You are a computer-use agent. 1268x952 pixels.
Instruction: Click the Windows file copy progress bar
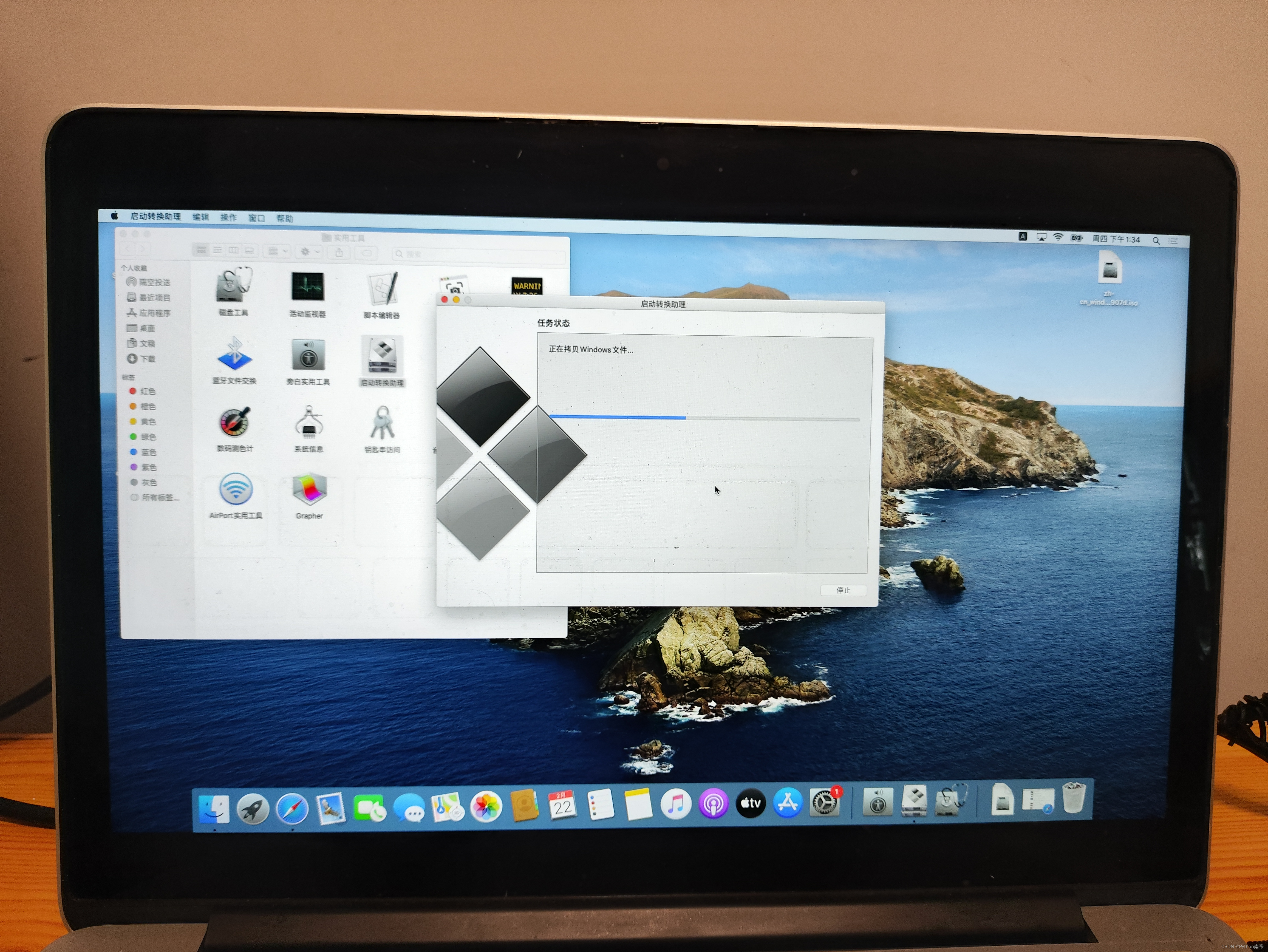[x=704, y=418]
